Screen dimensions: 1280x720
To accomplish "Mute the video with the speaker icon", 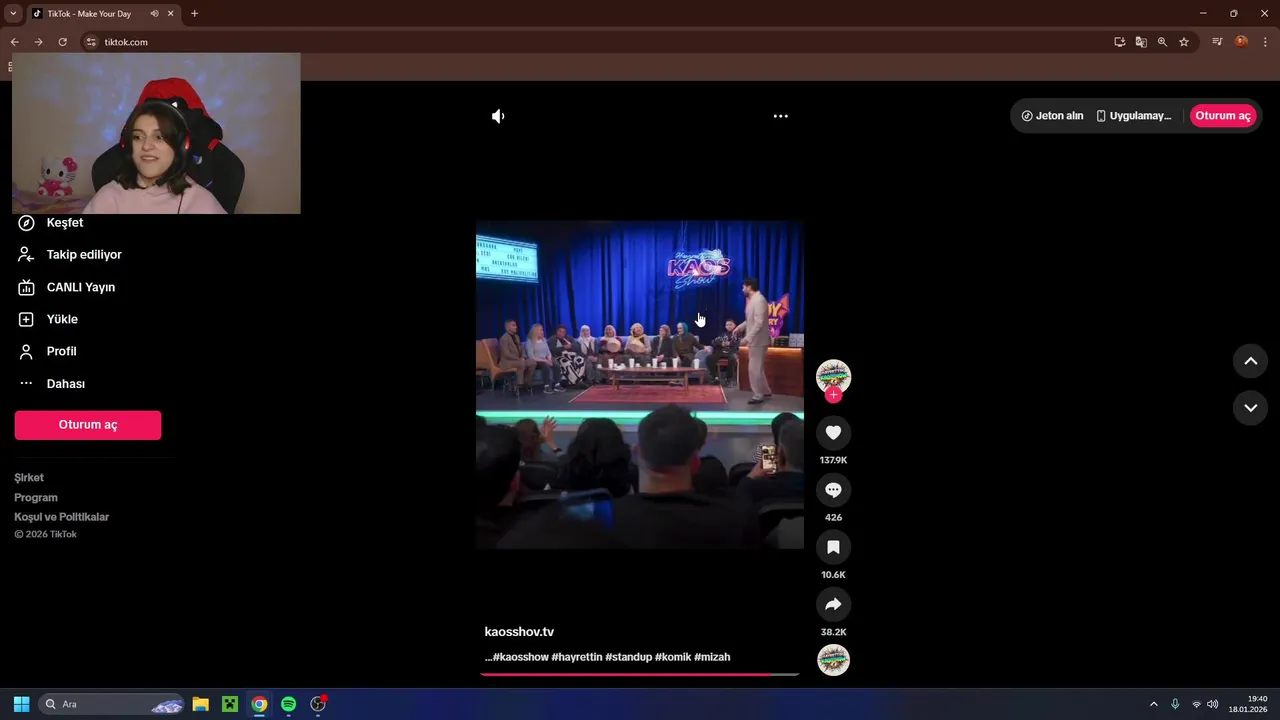I will pos(498,116).
